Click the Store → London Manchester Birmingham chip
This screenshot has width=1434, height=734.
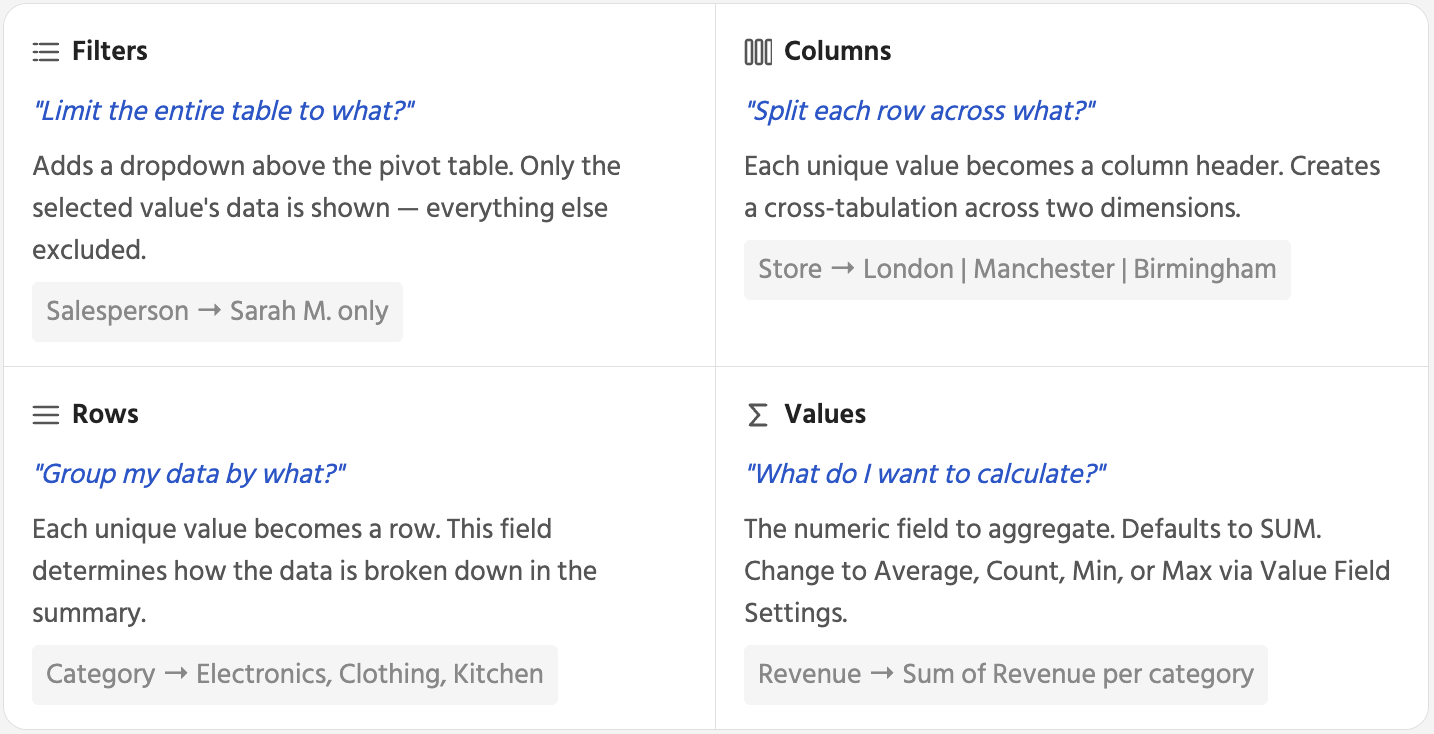(1017, 269)
